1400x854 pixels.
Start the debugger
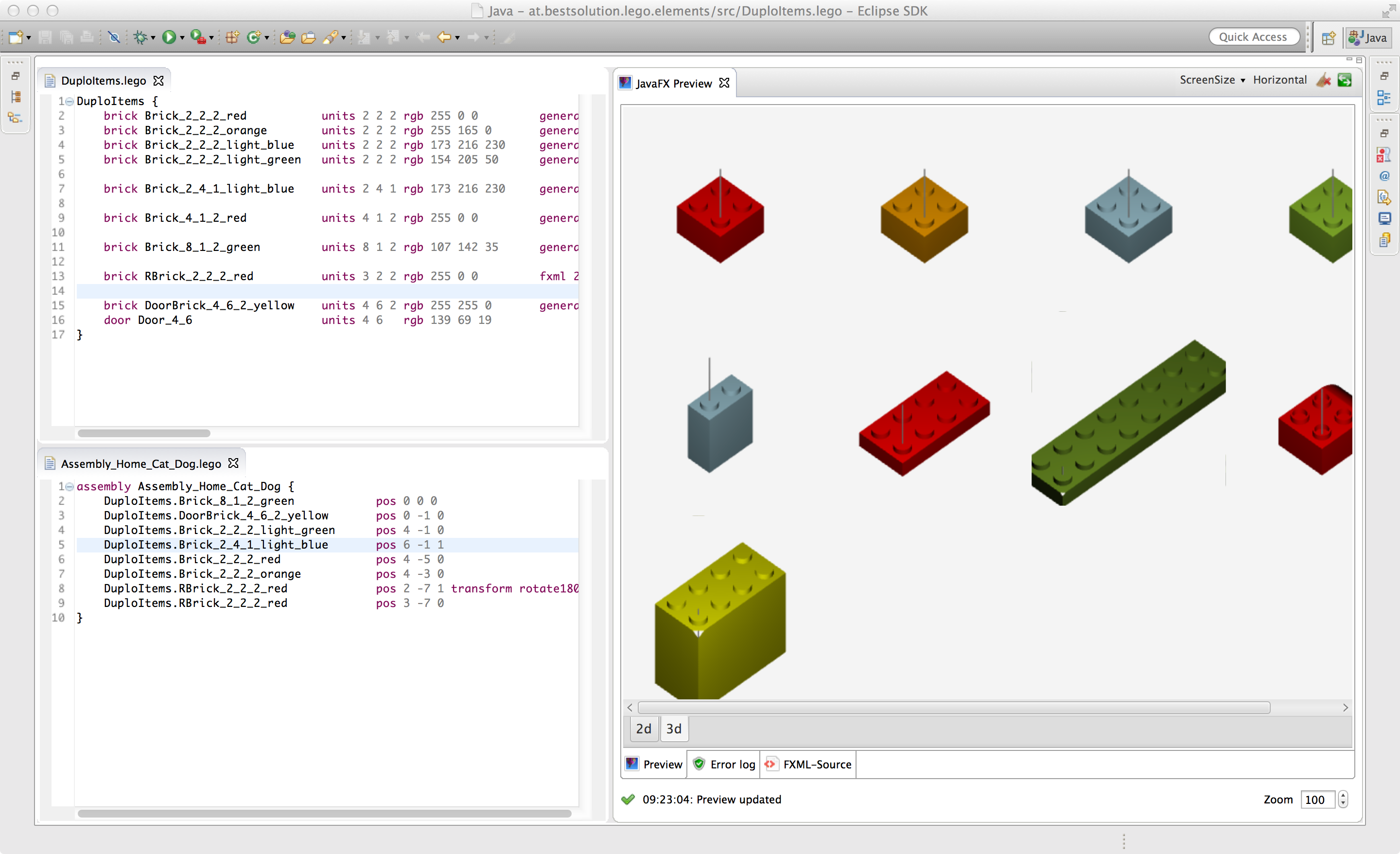(x=140, y=37)
